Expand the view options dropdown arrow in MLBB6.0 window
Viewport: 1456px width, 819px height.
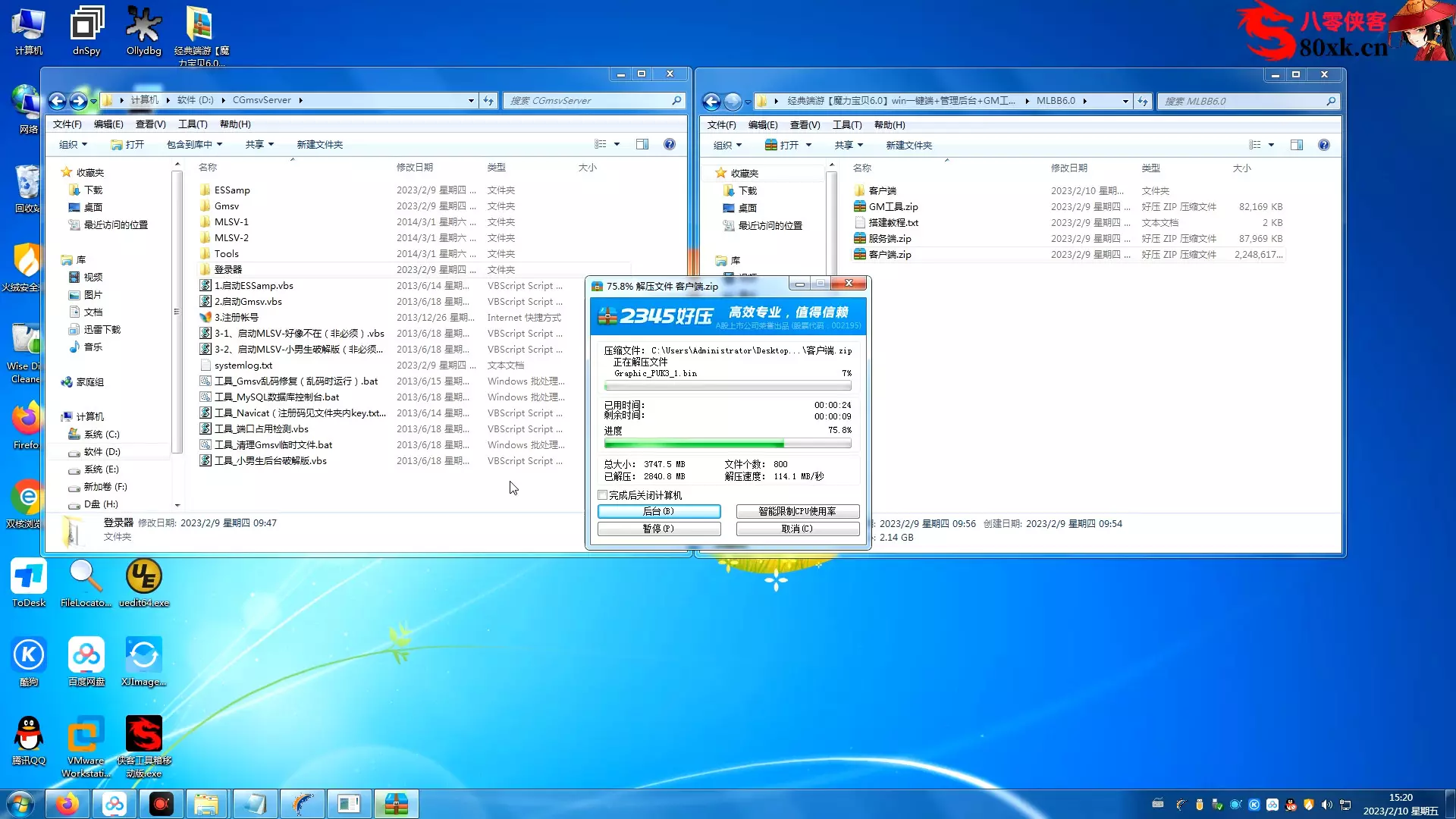(x=1272, y=145)
